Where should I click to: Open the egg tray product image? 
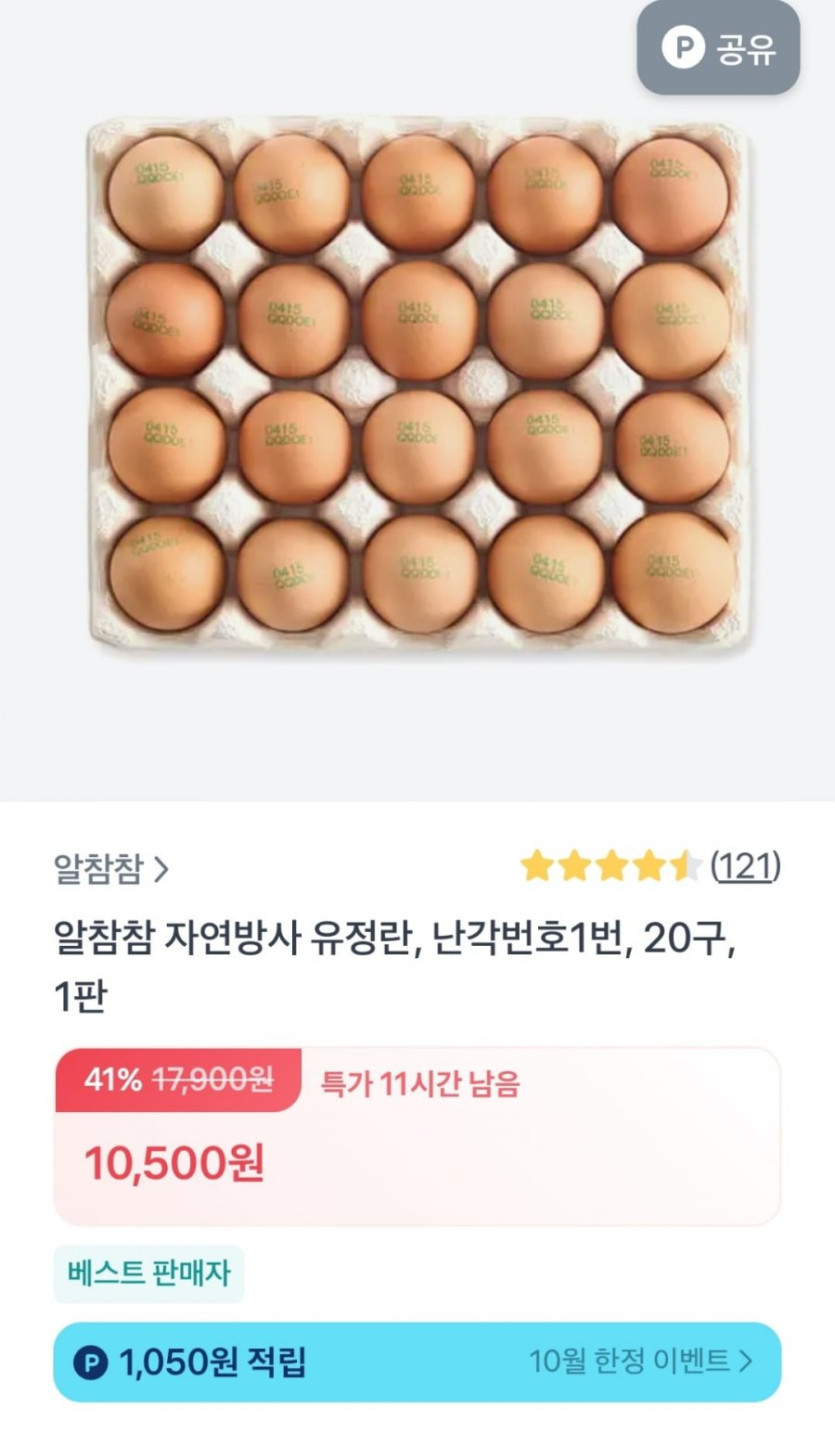coord(418,385)
